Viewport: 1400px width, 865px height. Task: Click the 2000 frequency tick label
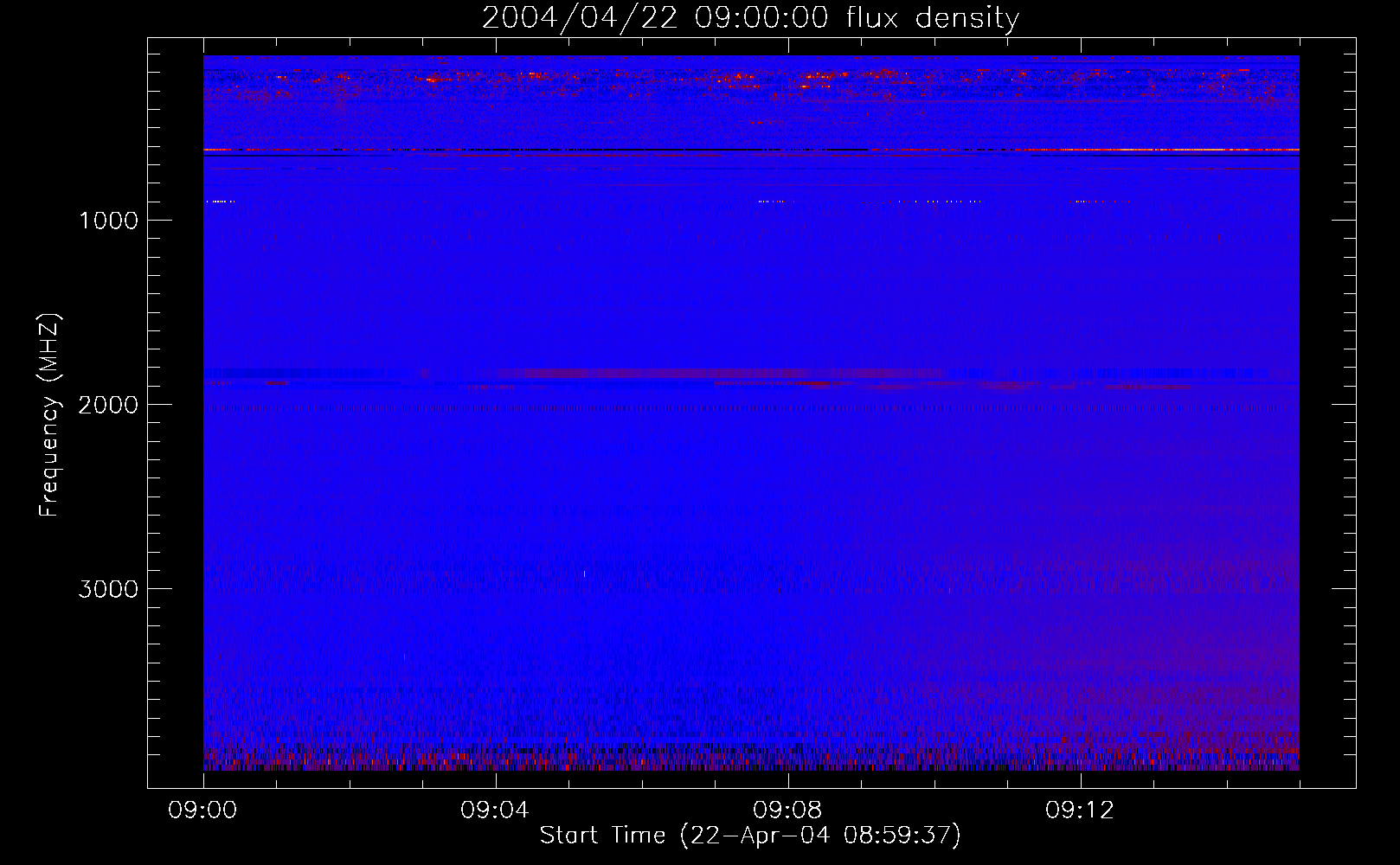(x=108, y=405)
